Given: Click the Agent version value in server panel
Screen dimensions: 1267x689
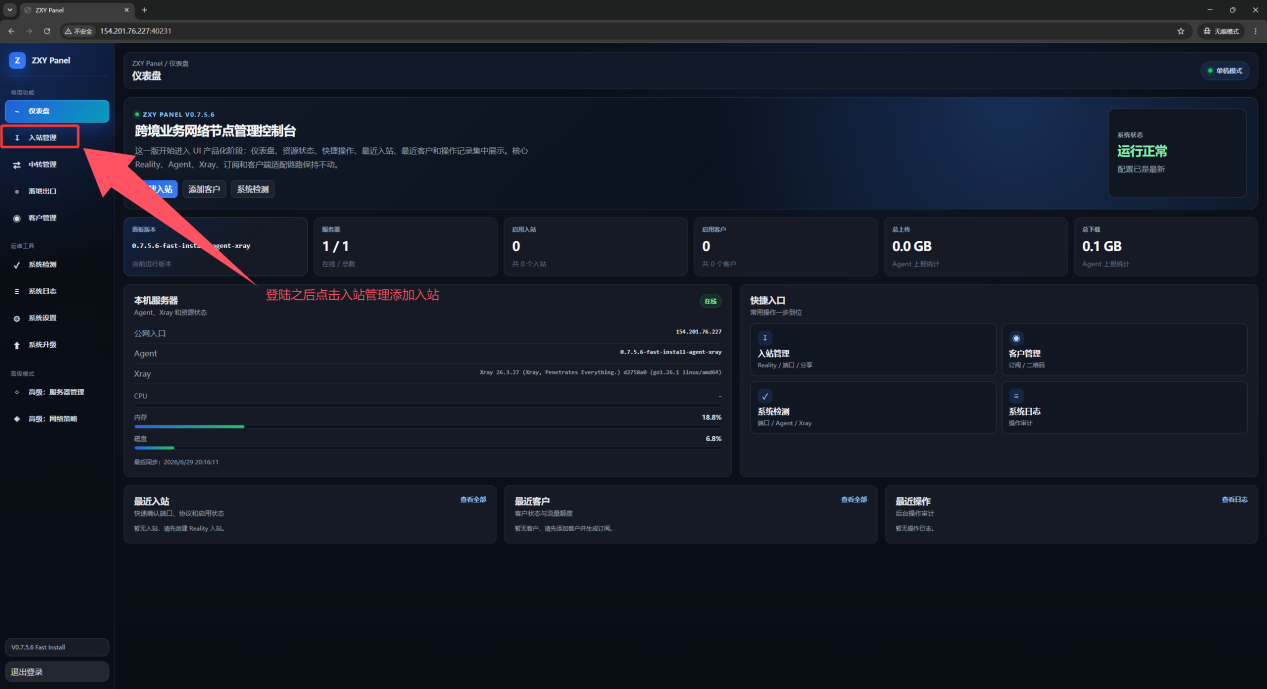Looking at the screenshot, I should pyautogui.click(x=671, y=352).
